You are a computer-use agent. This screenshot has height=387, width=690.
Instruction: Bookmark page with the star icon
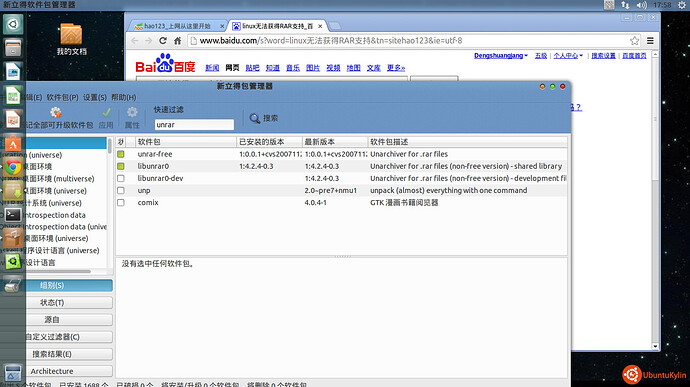click(634, 41)
